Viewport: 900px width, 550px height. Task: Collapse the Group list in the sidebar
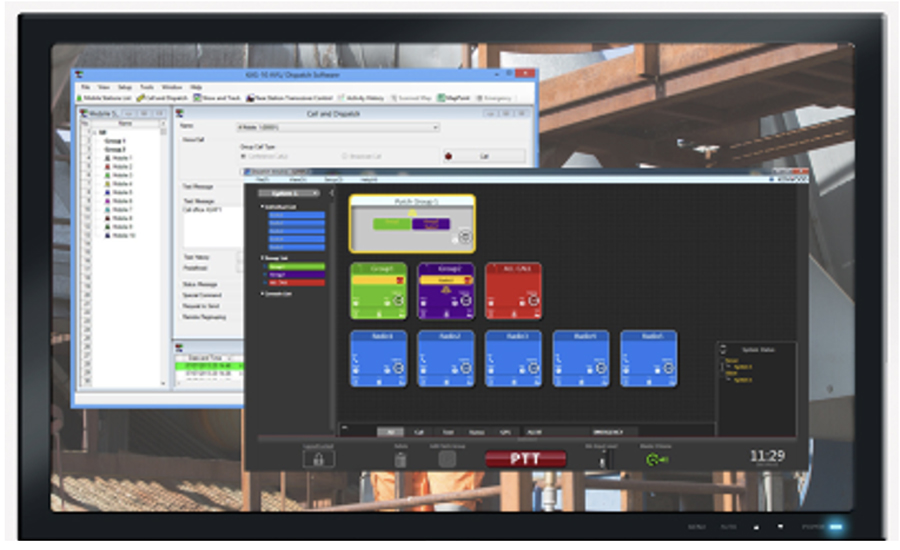[x=262, y=257]
